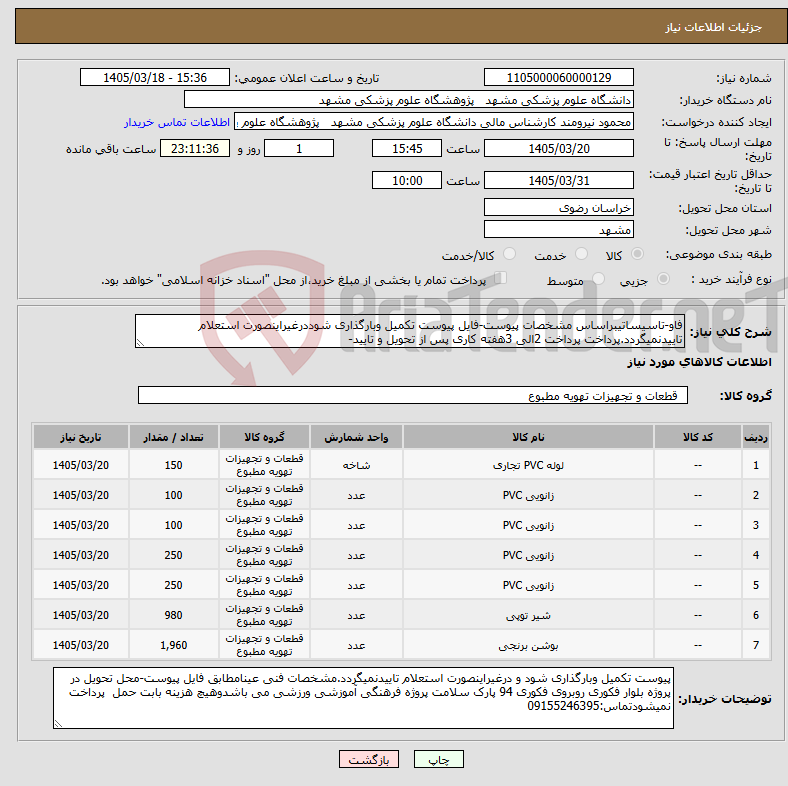The height and width of the screenshot is (786, 788).
Task: Click the جزئیات اطلاعات نیاز page header
Action: (x=714, y=27)
